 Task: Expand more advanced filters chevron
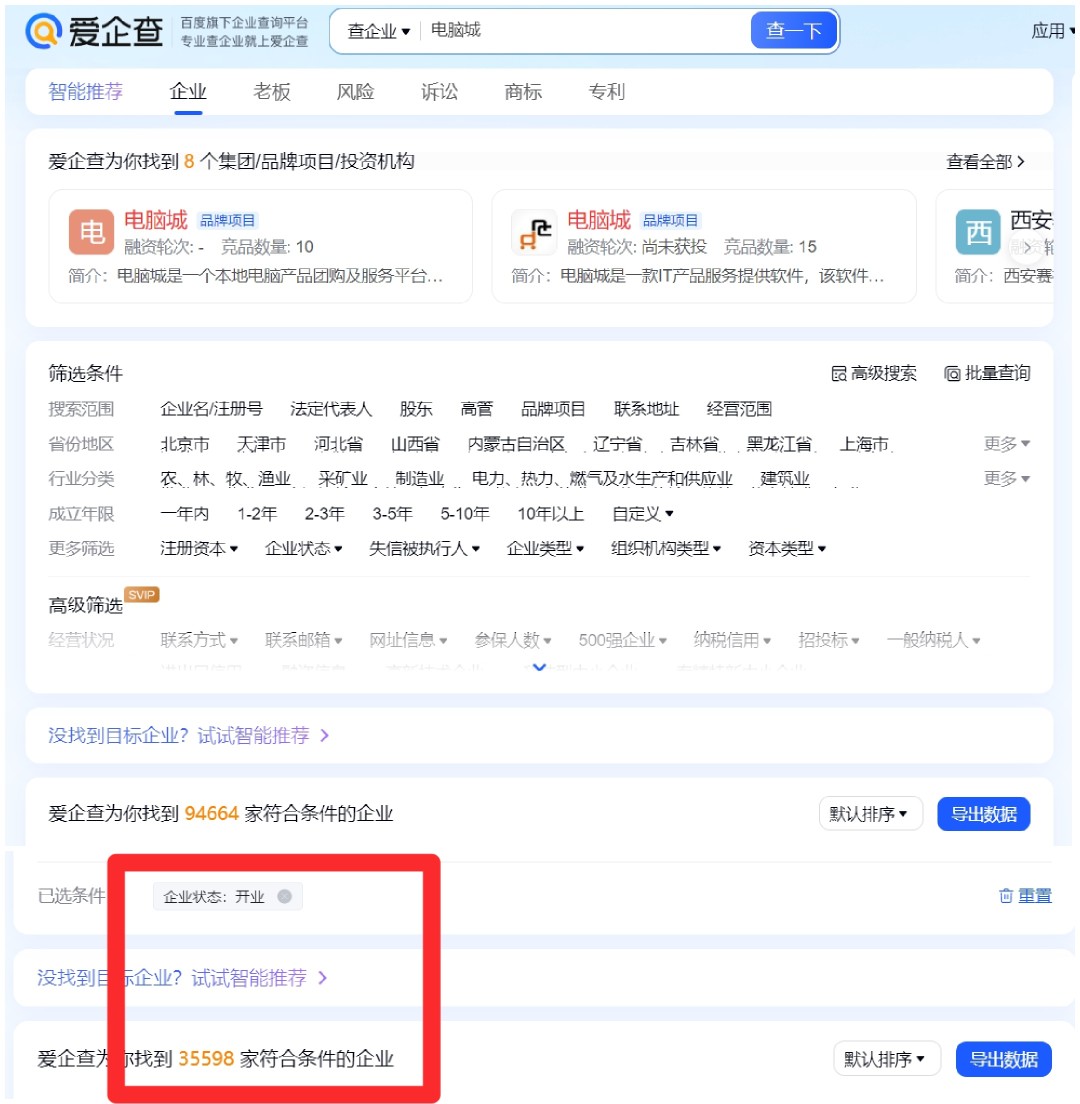tap(539, 667)
